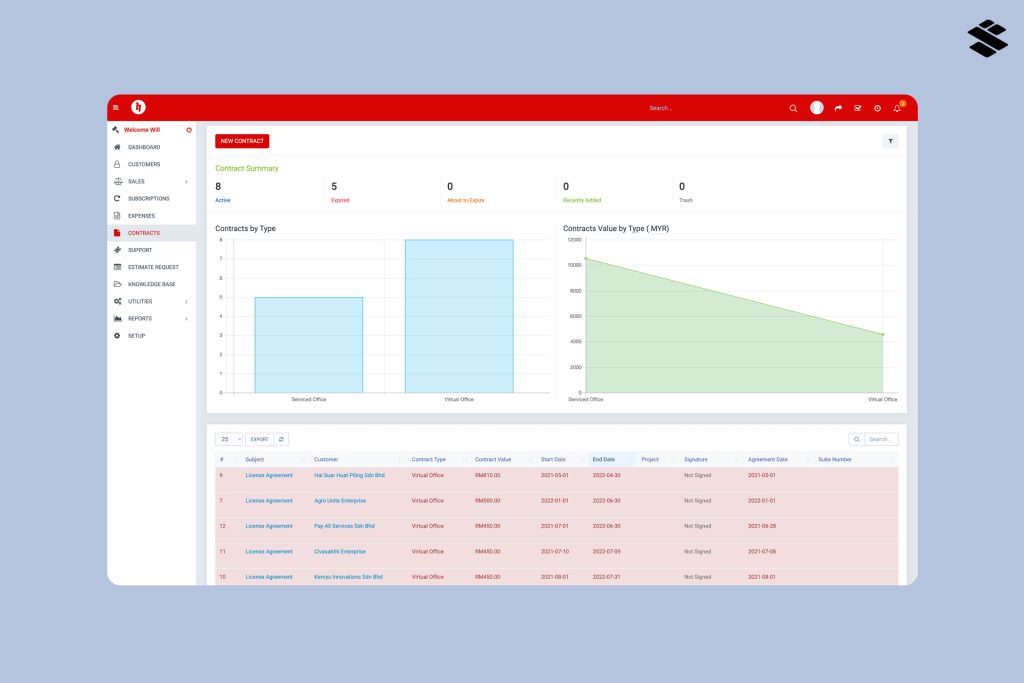Toggle the sidebar hamburger menu icon
This screenshot has width=1024, height=683.
coord(116,108)
